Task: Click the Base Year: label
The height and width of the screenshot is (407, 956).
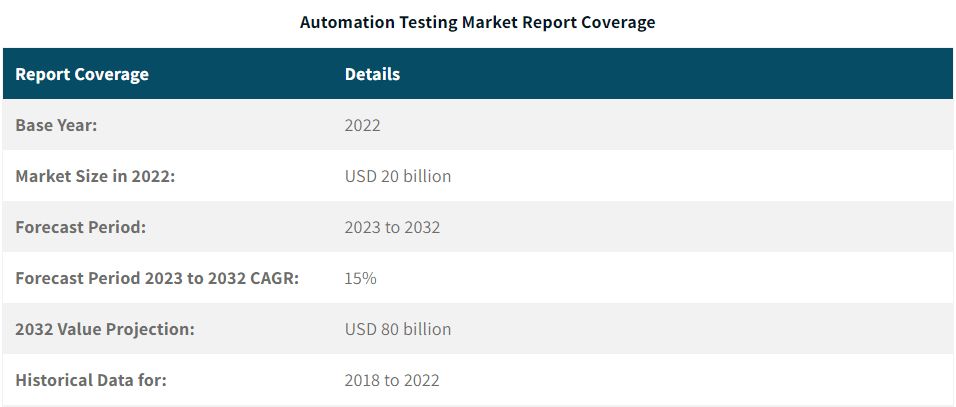Action: (x=56, y=125)
